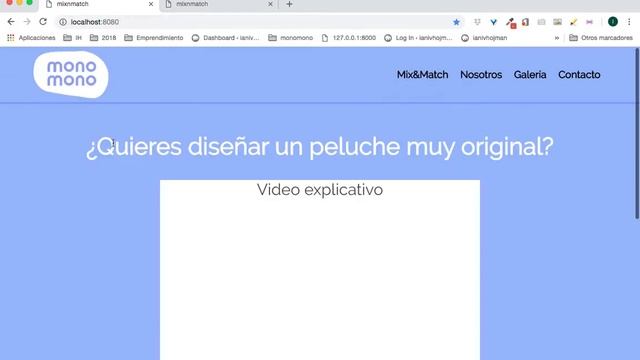Click the heading '¿Quieres diseñar un peluche muy original?'

pyautogui.click(x=320, y=147)
